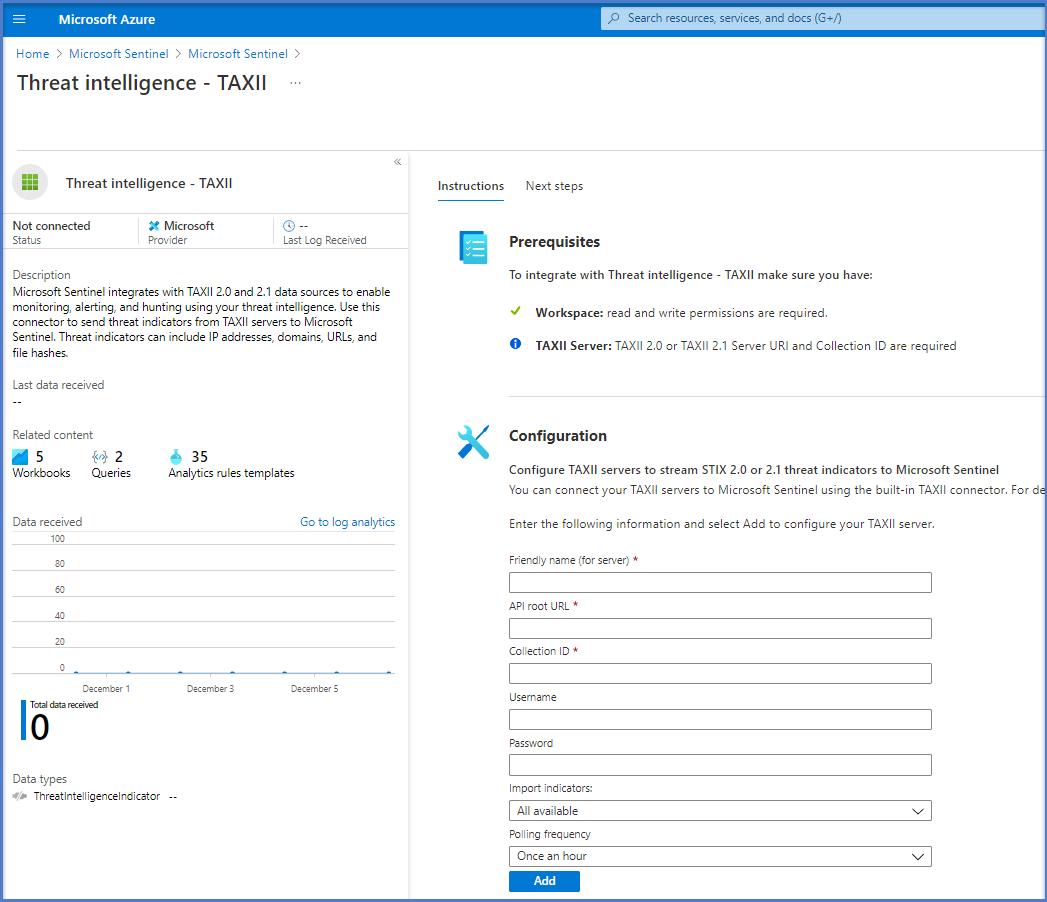The height and width of the screenshot is (902, 1047).
Task: Click the Collection ID field
Action: pos(720,674)
